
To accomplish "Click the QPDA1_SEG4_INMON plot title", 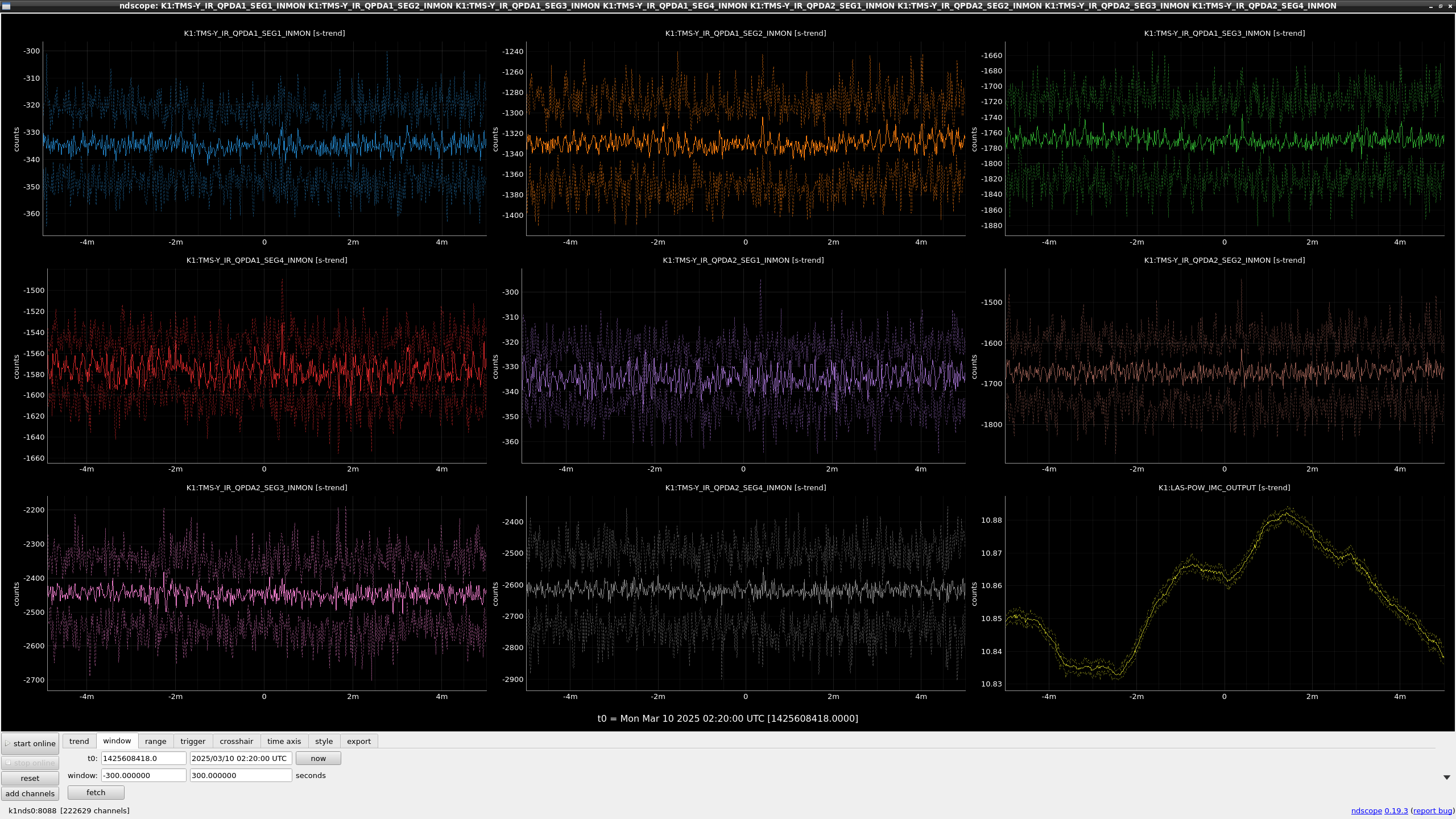I will click(267, 260).
